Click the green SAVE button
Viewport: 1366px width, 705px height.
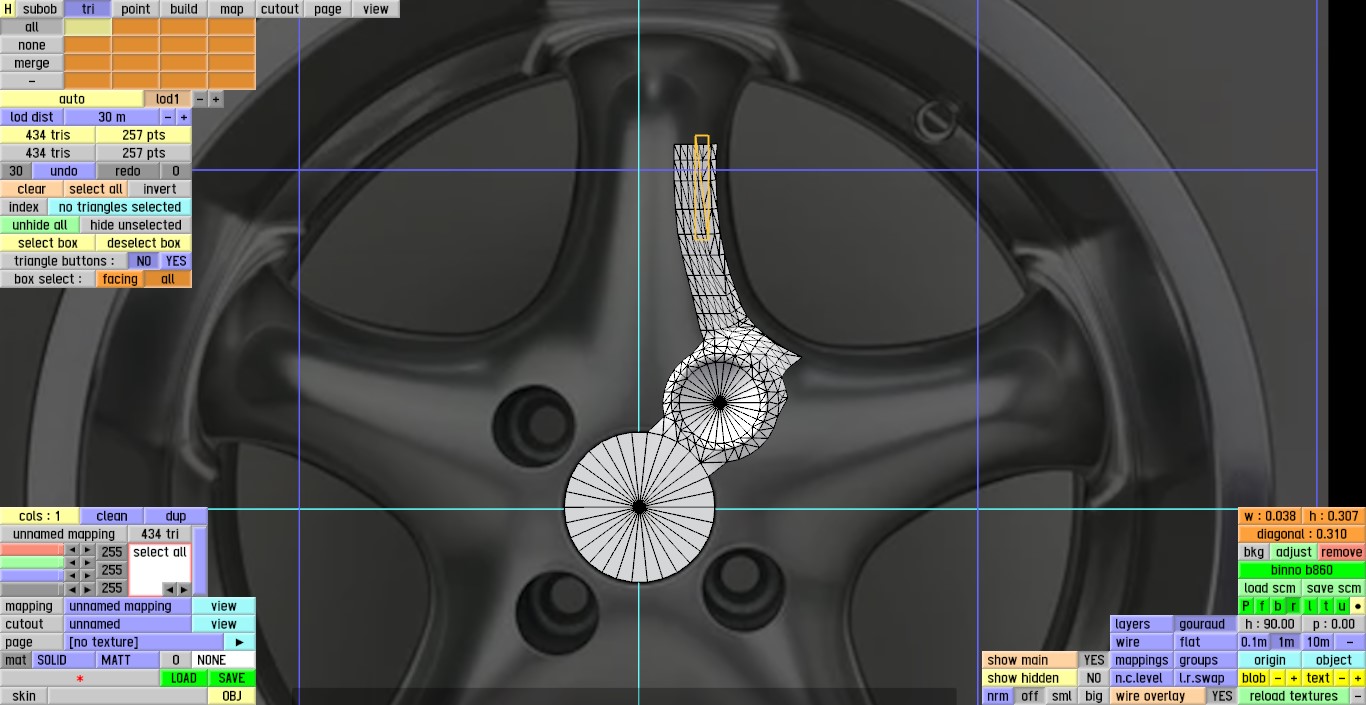click(232, 678)
